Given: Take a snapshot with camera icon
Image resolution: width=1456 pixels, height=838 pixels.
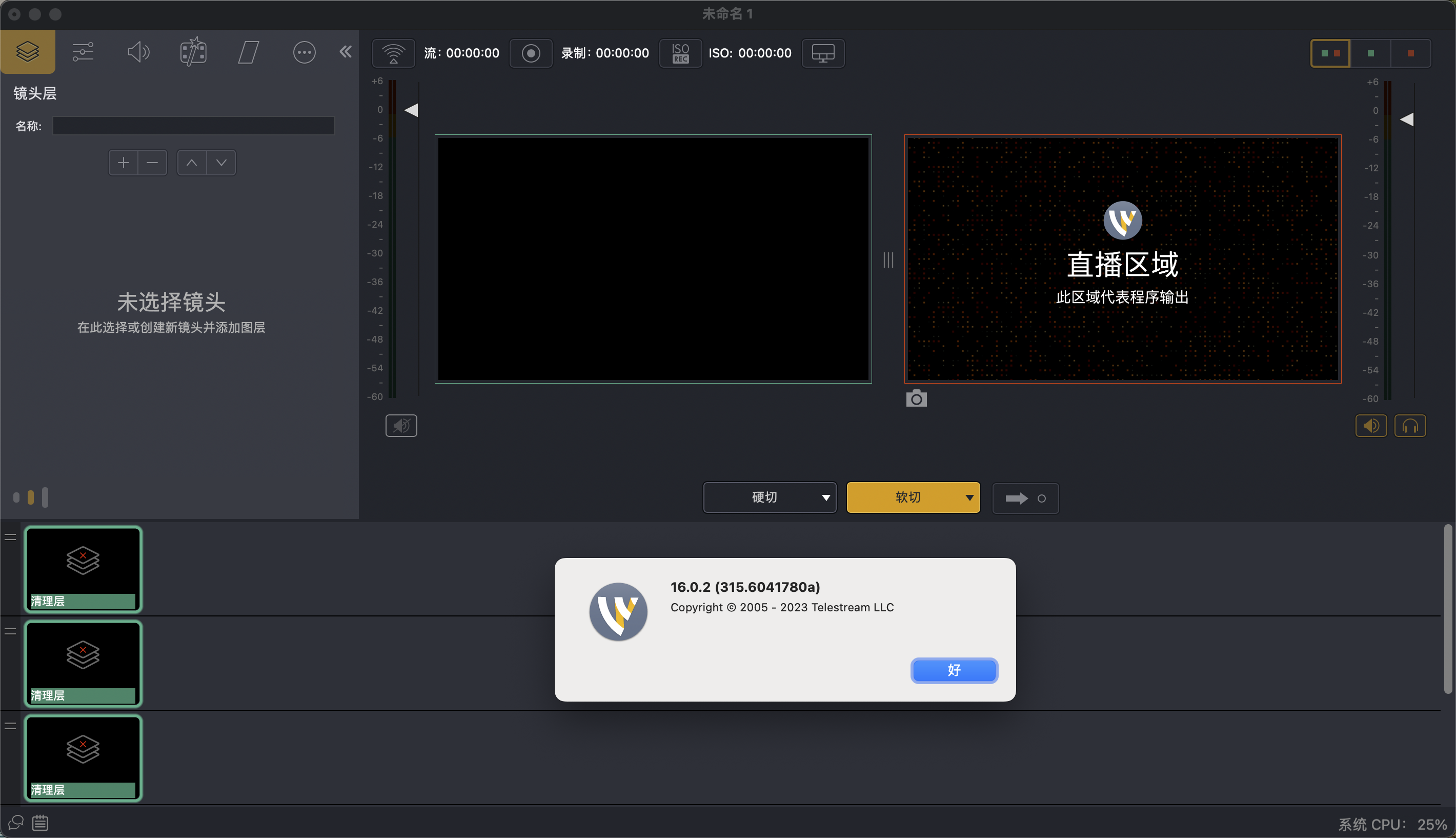Looking at the screenshot, I should (x=916, y=398).
